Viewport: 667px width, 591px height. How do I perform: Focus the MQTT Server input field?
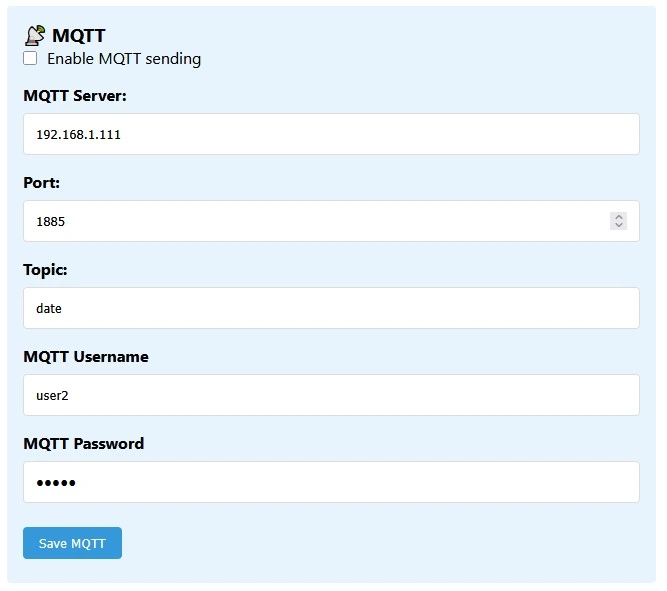pos(331,134)
